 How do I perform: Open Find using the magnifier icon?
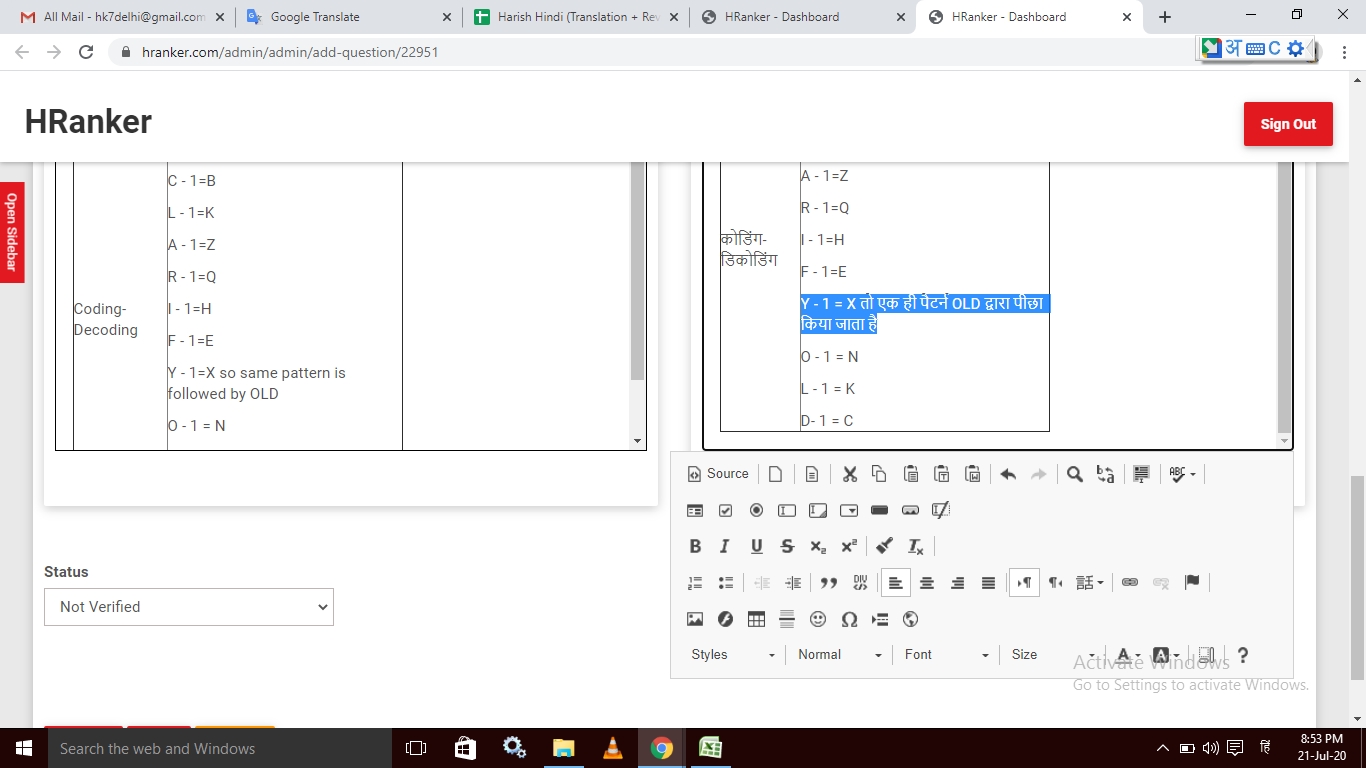tap(1075, 474)
